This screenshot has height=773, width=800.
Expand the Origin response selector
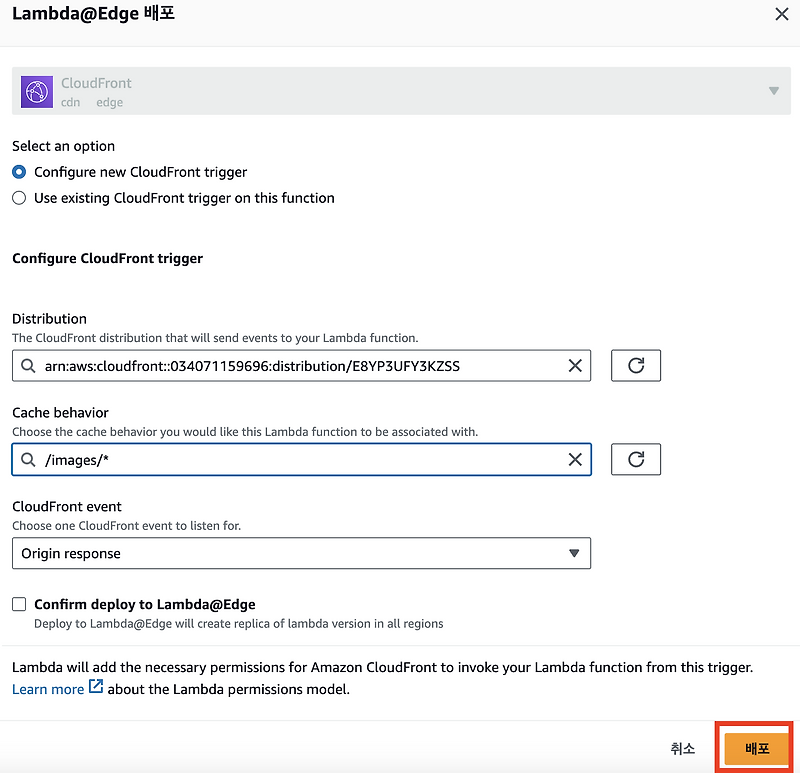[574, 553]
